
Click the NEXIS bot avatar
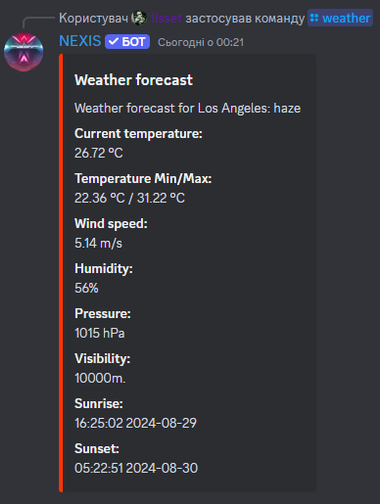click(x=24, y=52)
